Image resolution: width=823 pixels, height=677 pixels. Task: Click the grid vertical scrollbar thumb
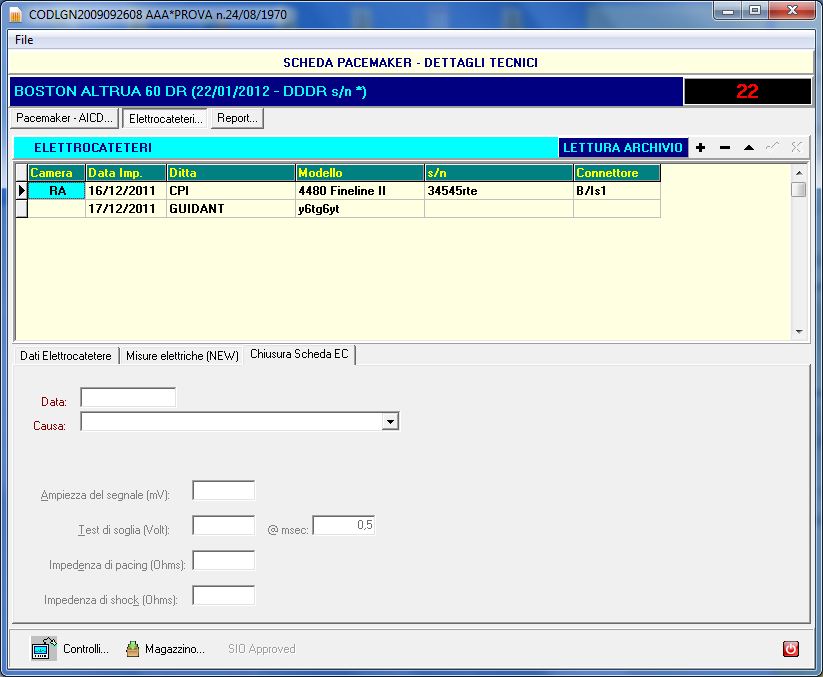click(799, 189)
